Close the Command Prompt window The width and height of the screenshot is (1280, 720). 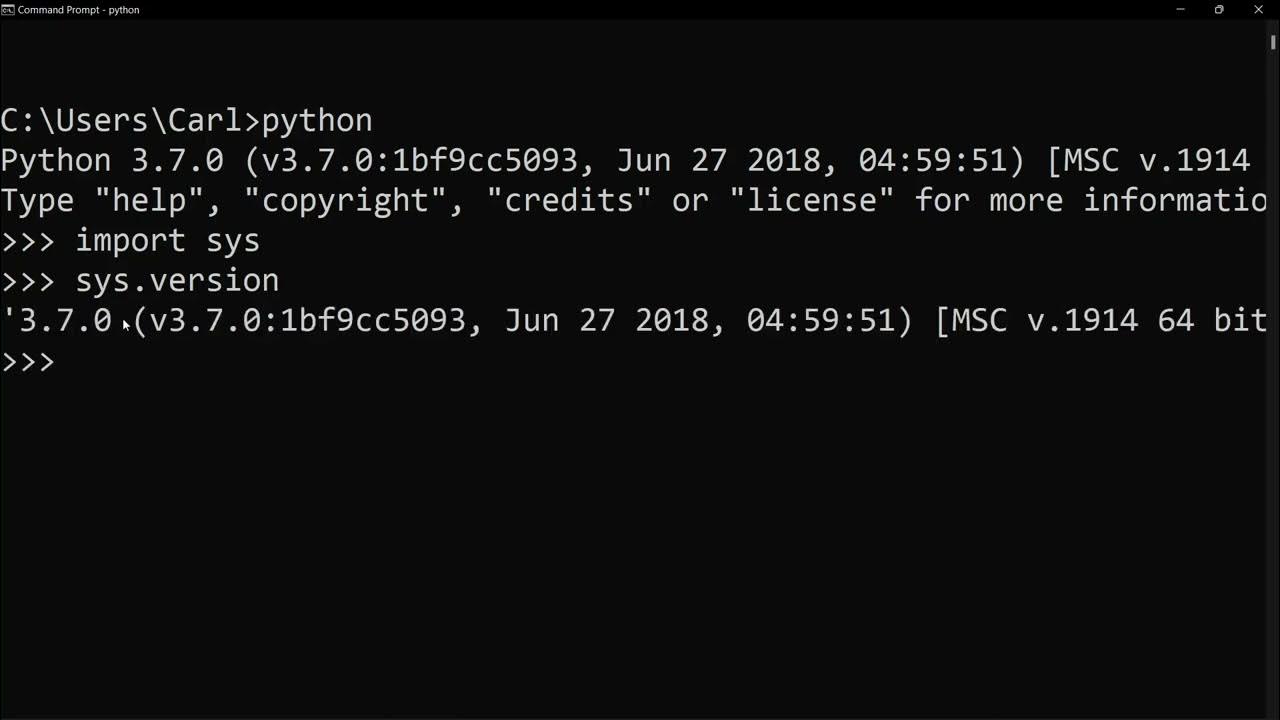pos(1259,9)
